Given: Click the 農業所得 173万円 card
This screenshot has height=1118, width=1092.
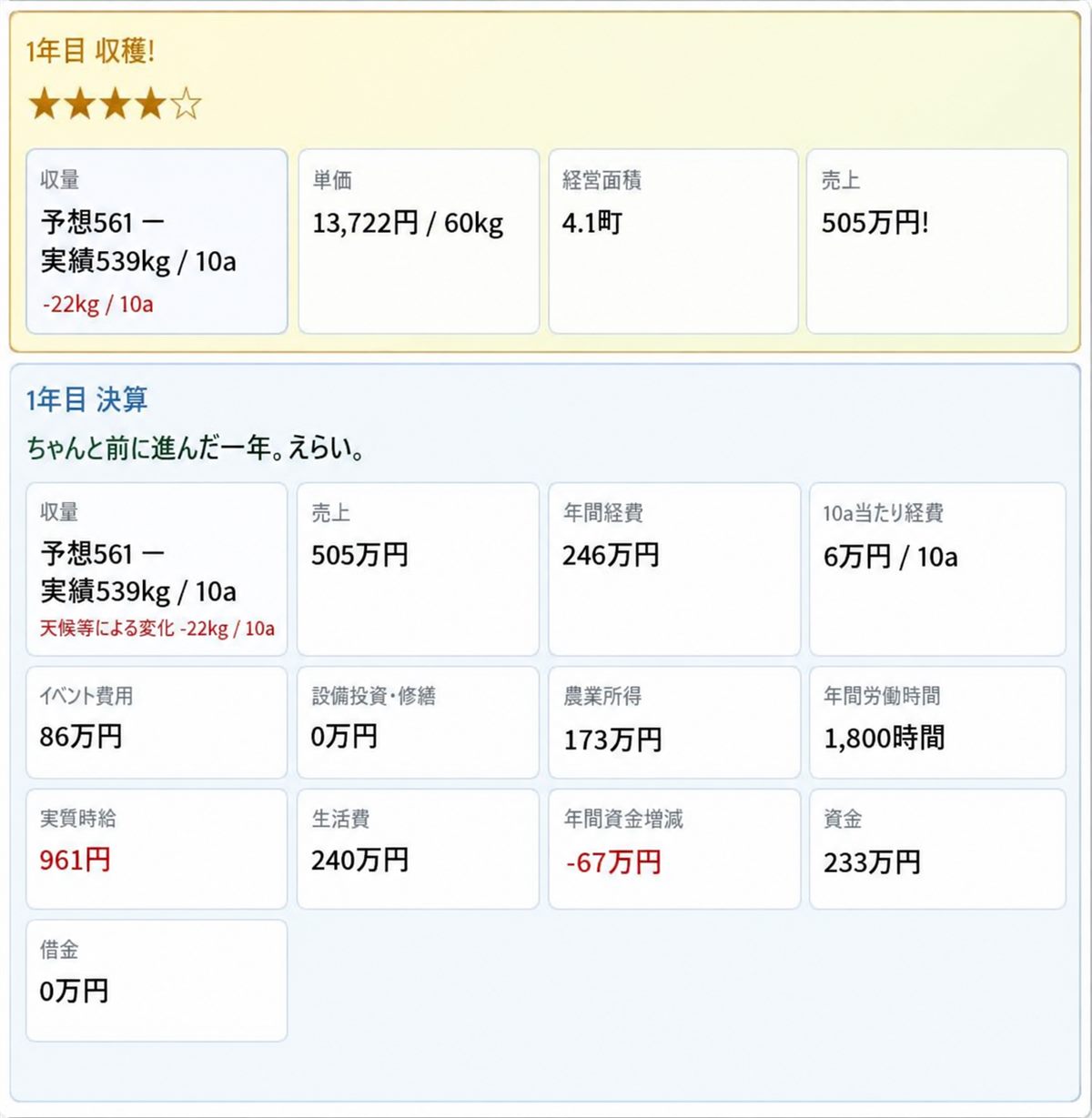Looking at the screenshot, I should pos(674,722).
